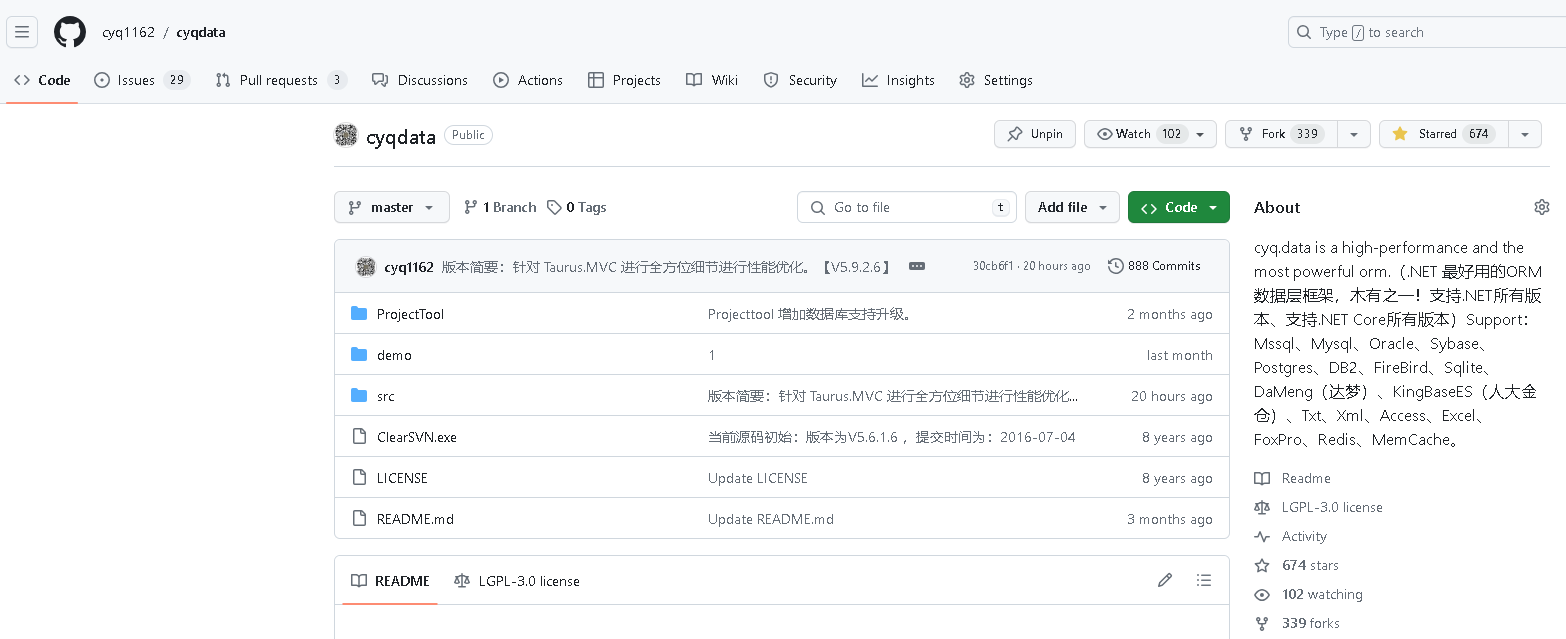Click the Activity pulse icon
Image resolution: width=1566 pixels, height=639 pixels.
1262,536
